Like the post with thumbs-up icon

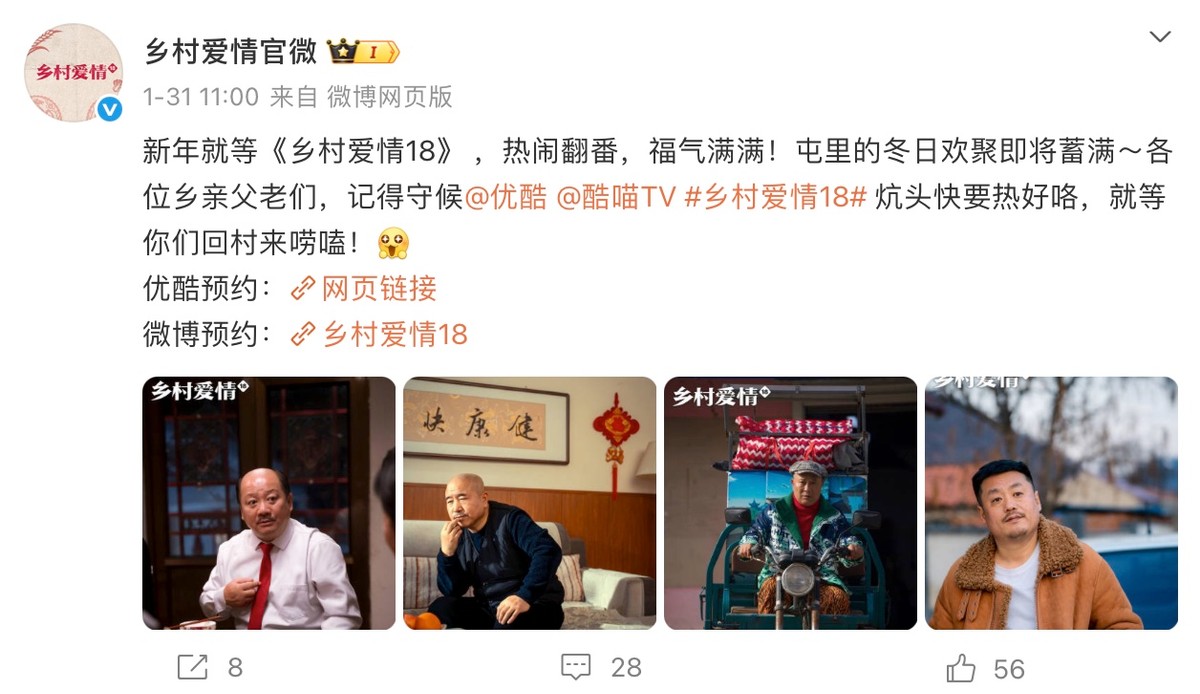tap(961, 667)
